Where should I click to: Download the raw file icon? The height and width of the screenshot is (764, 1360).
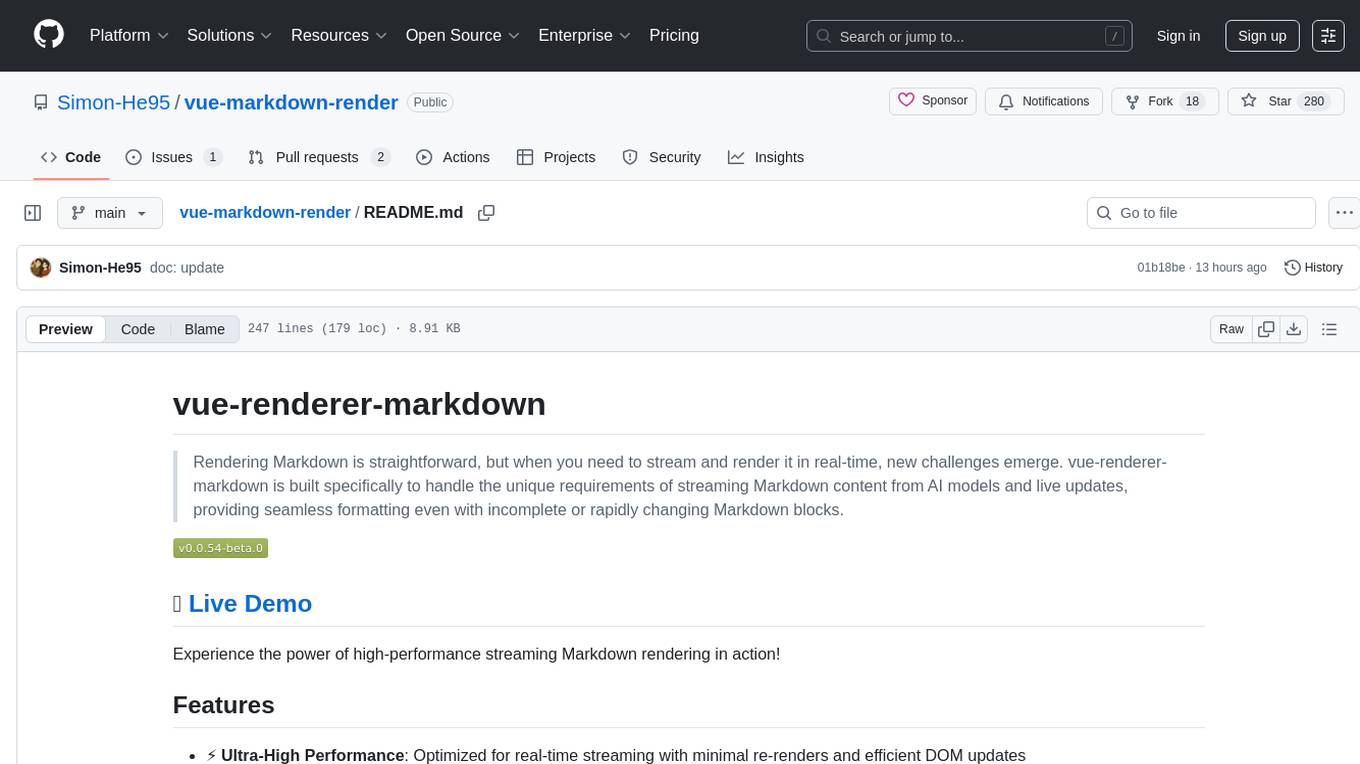1293,329
